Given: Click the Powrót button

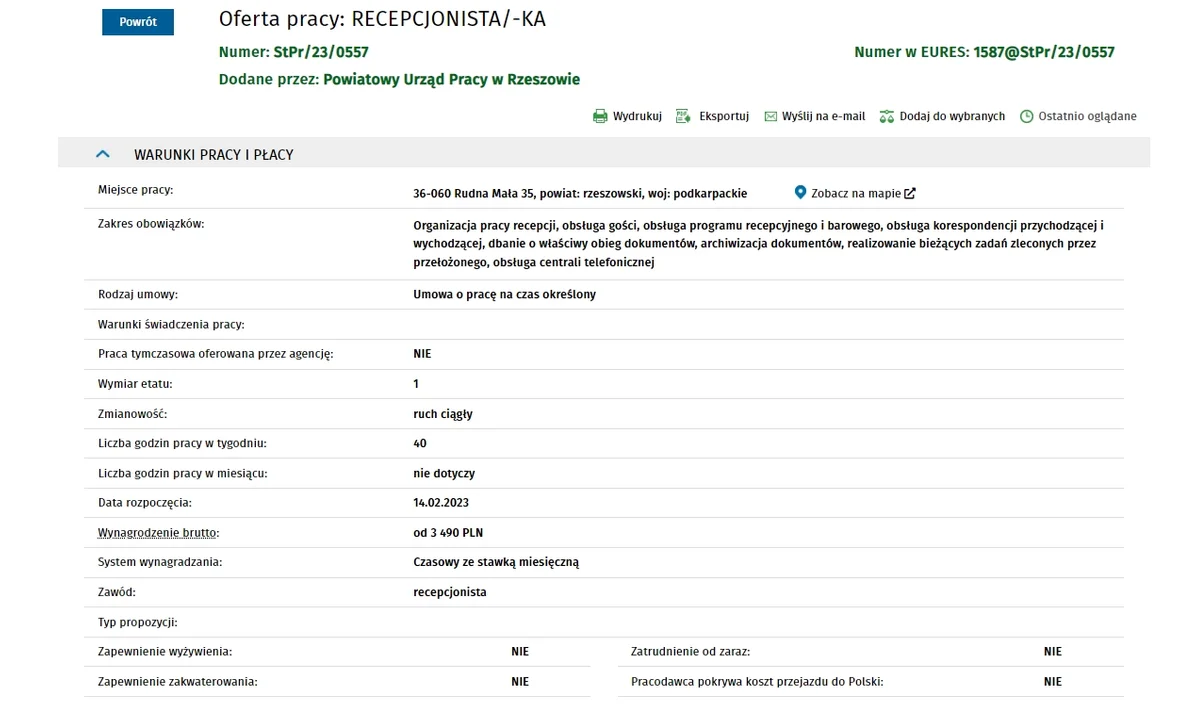Looking at the screenshot, I should tap(138, 22).
